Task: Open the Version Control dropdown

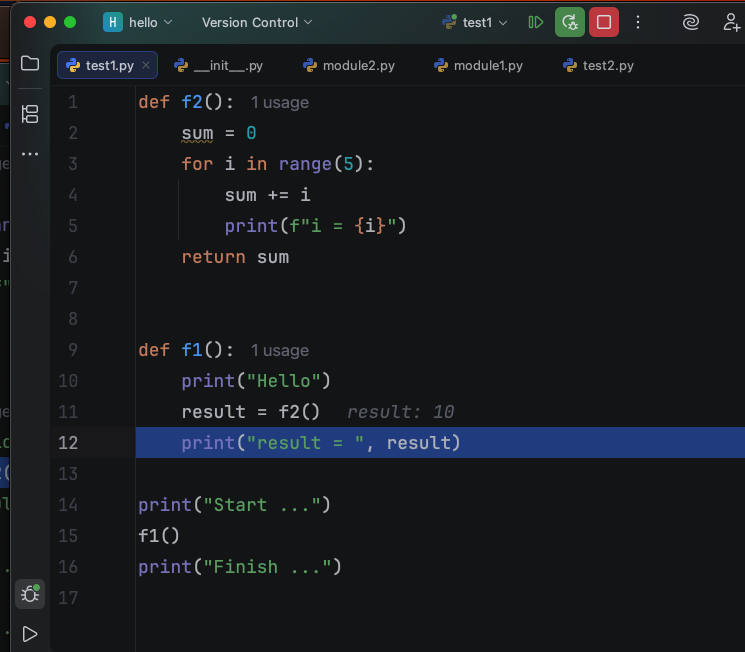Action: coord(257,22)
